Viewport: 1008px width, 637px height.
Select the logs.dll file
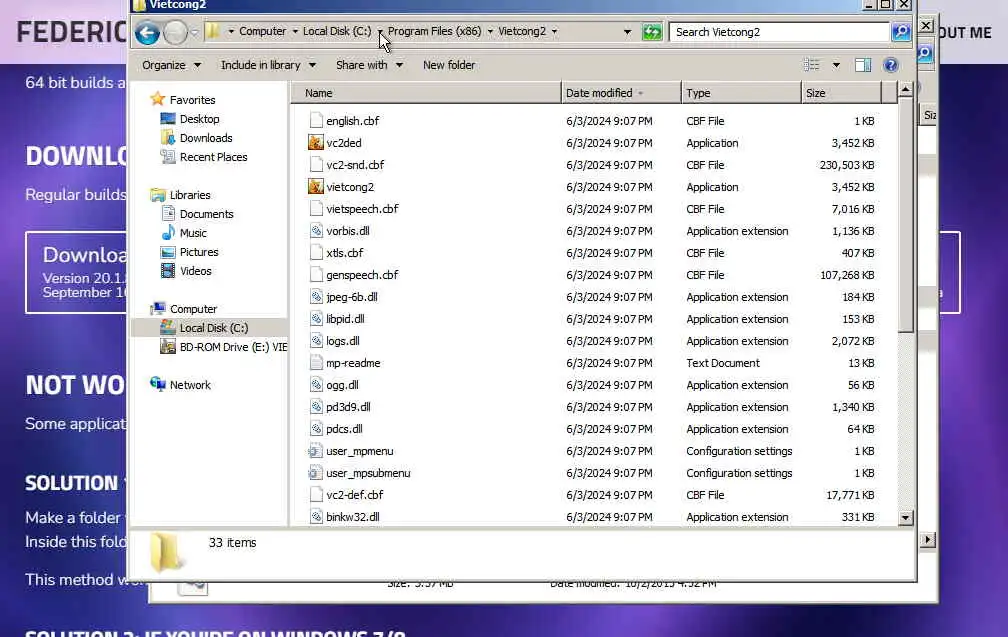click(x=343, y=341)
